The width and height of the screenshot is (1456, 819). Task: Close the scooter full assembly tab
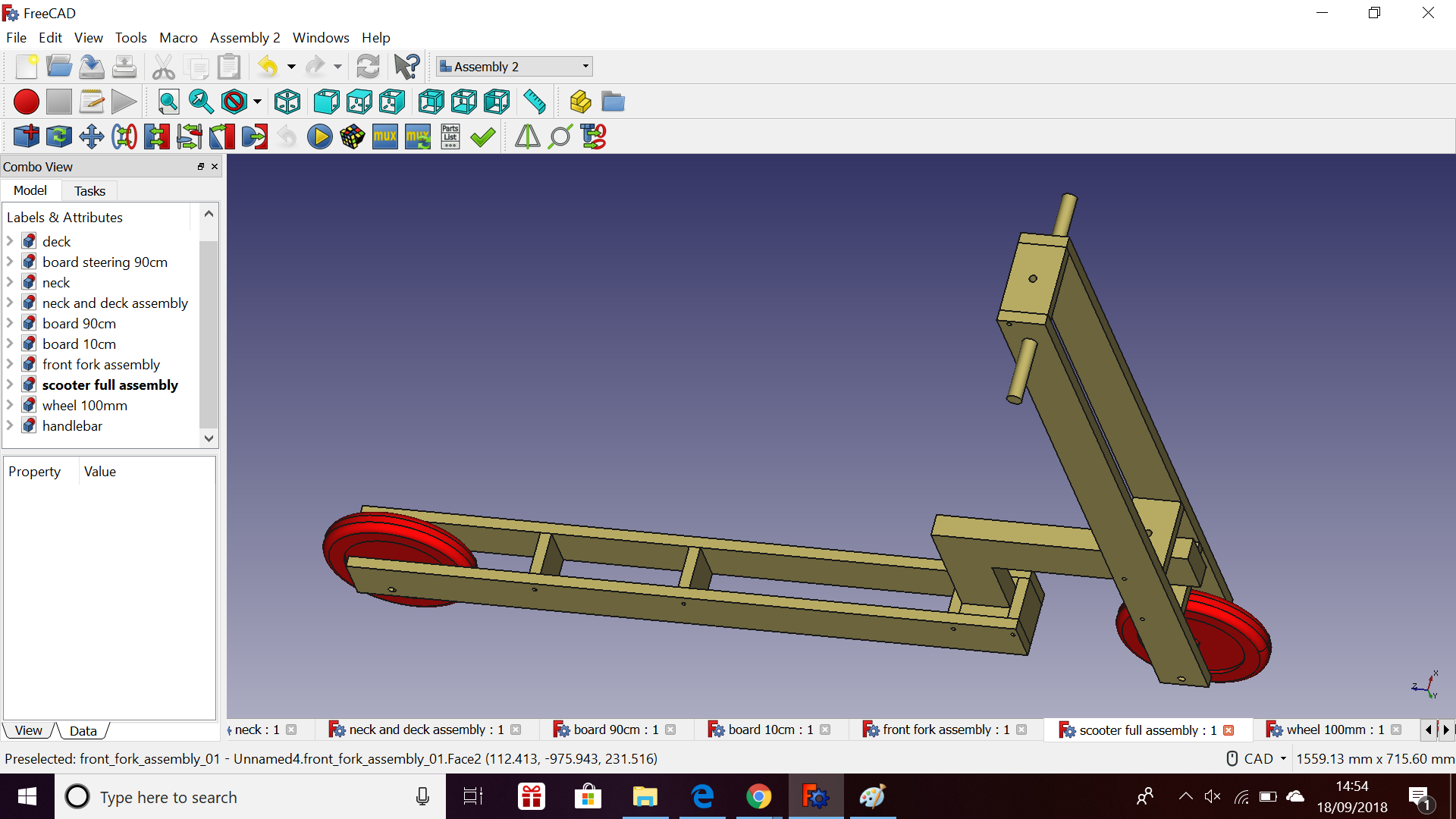1228,730
